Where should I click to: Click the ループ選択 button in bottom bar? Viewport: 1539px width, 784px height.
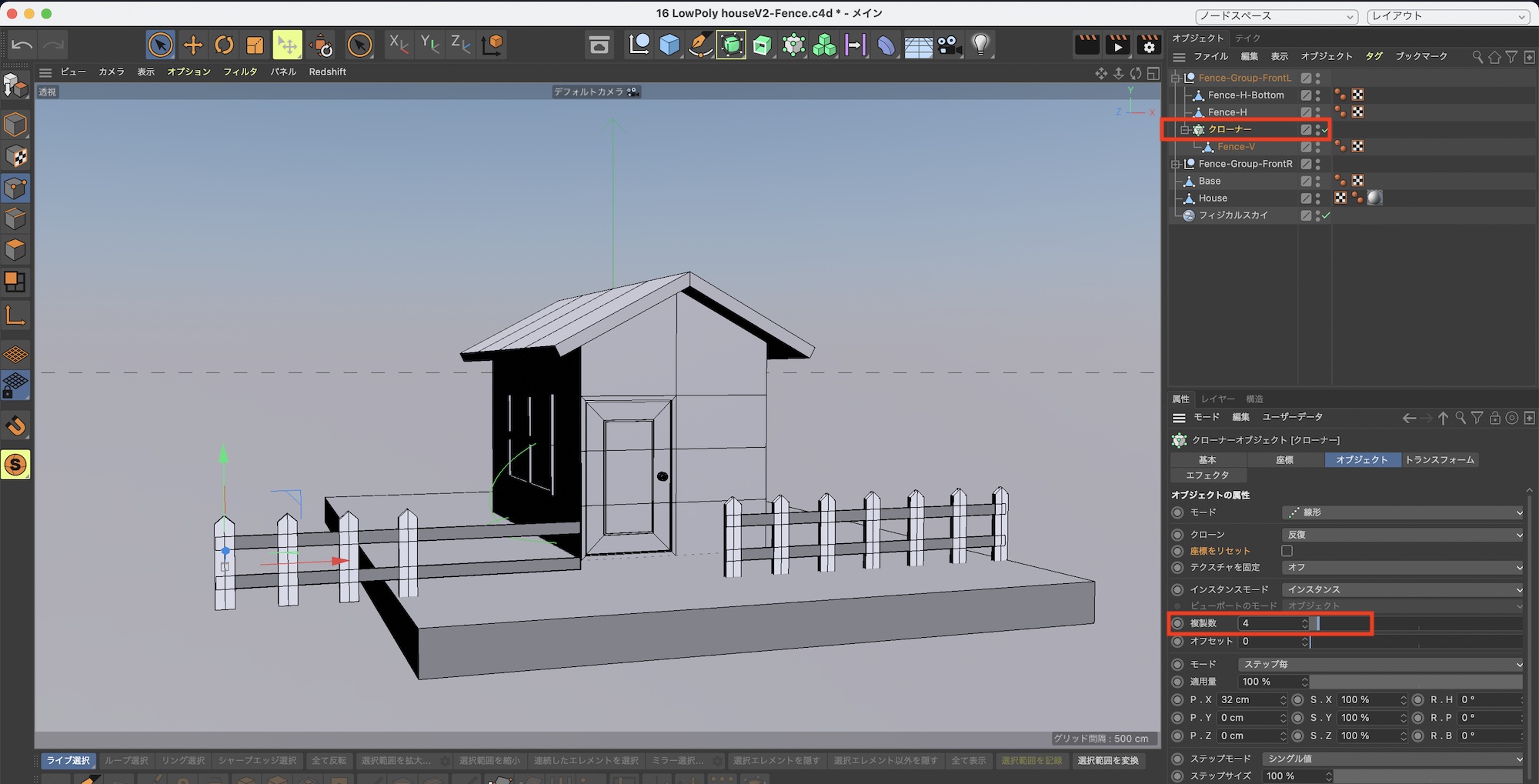pyautogui.click(x=126, y=760)
